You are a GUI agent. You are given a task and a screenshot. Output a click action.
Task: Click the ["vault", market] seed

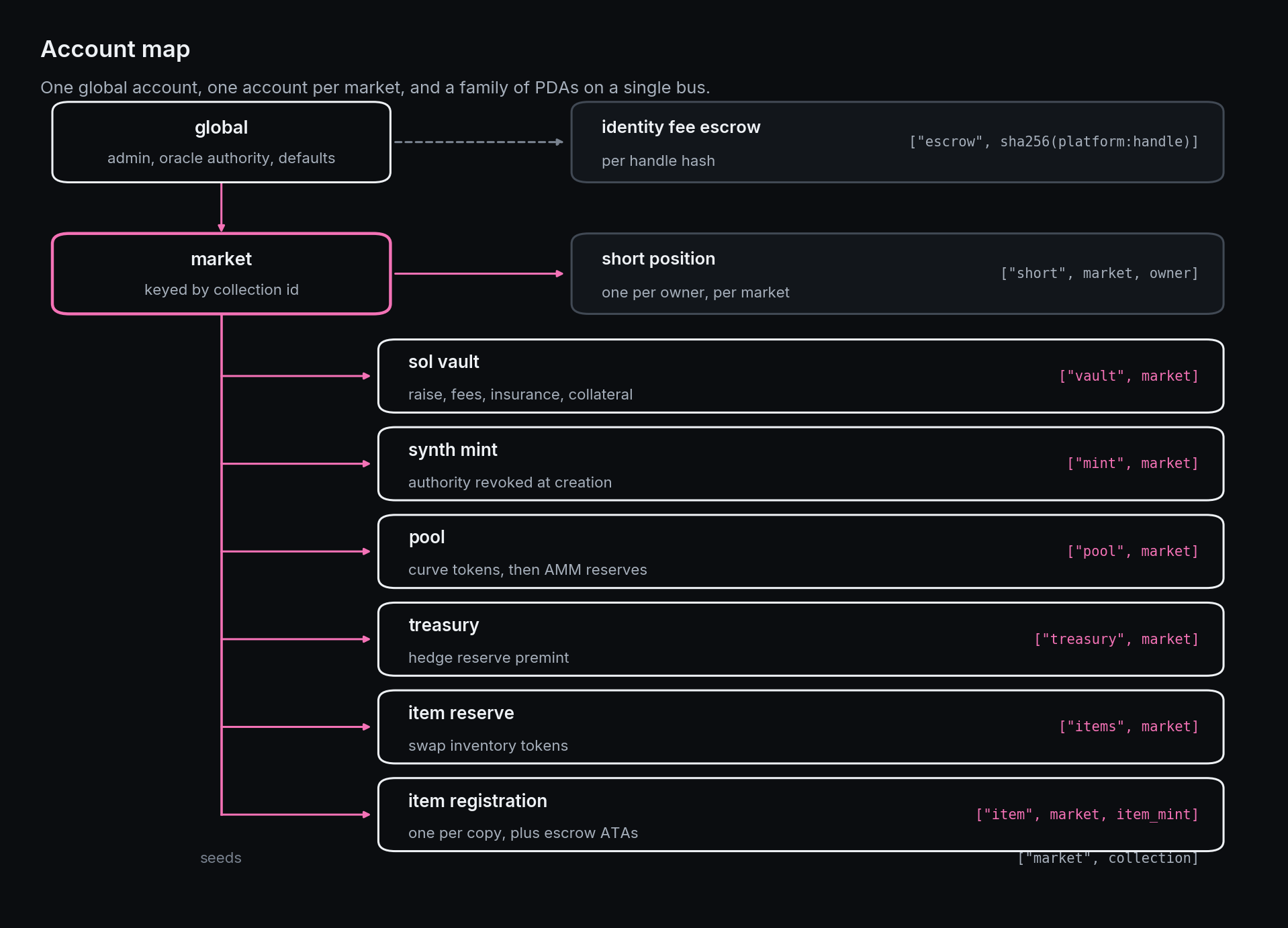[x=1129, y=376]
